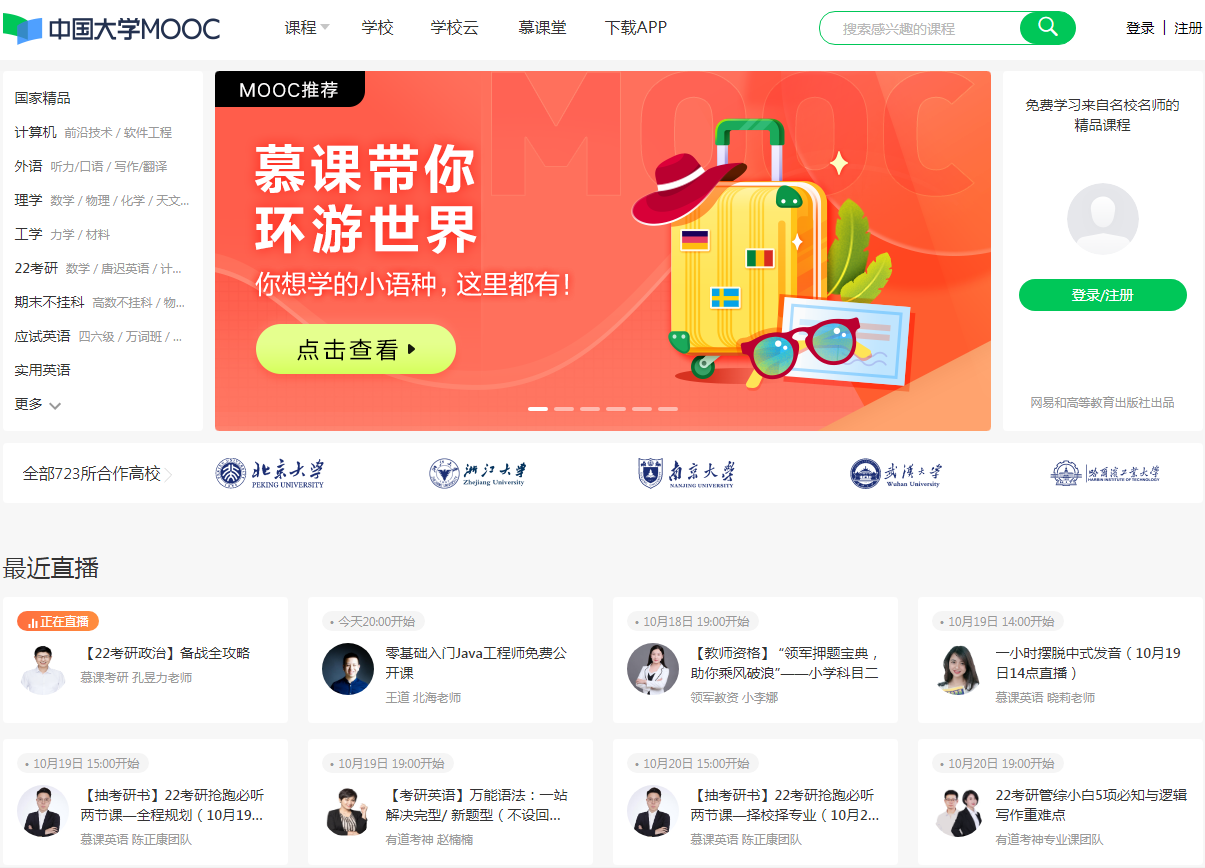The height and width of the screenshot is (868, 1205).
Task: Select the second banner carousel indicator
Action: (x=564, y=408)
